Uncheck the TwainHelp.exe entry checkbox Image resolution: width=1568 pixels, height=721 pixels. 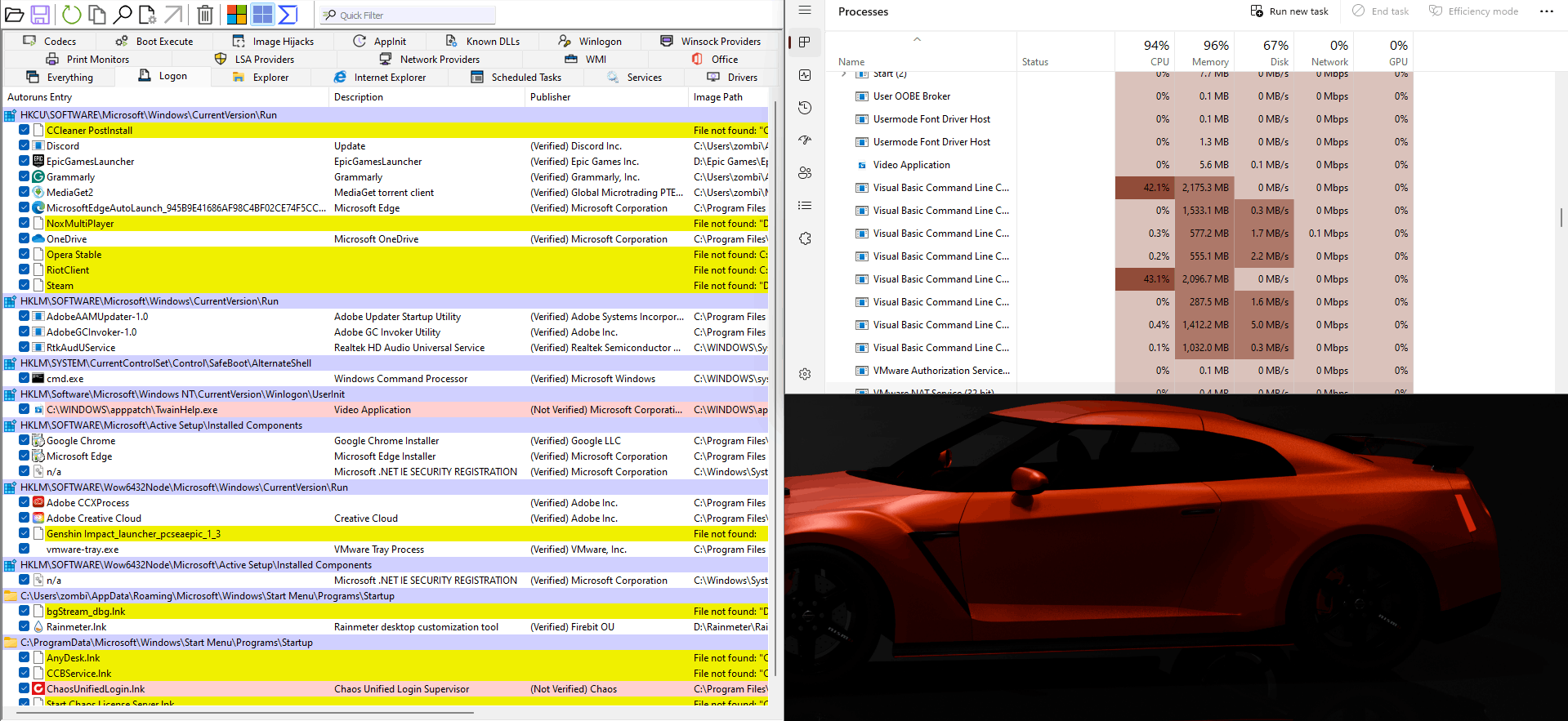[x=25, y=409]
